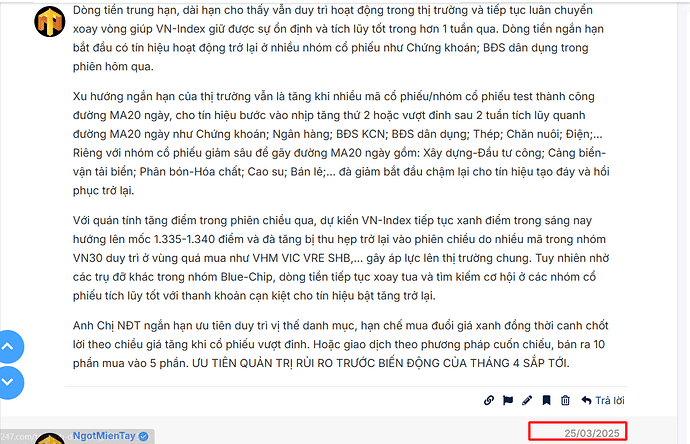Open the poster's avatar at top left
The height and width of the screenshot is (444, 690).
(50, 22)
